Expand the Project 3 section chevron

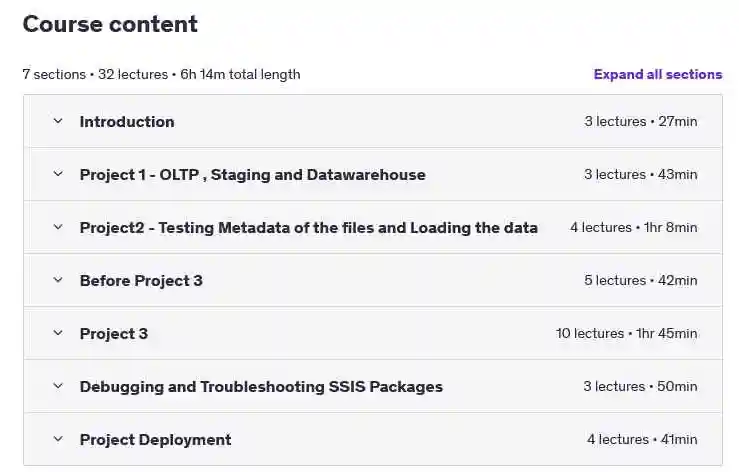tap(58, 333)
